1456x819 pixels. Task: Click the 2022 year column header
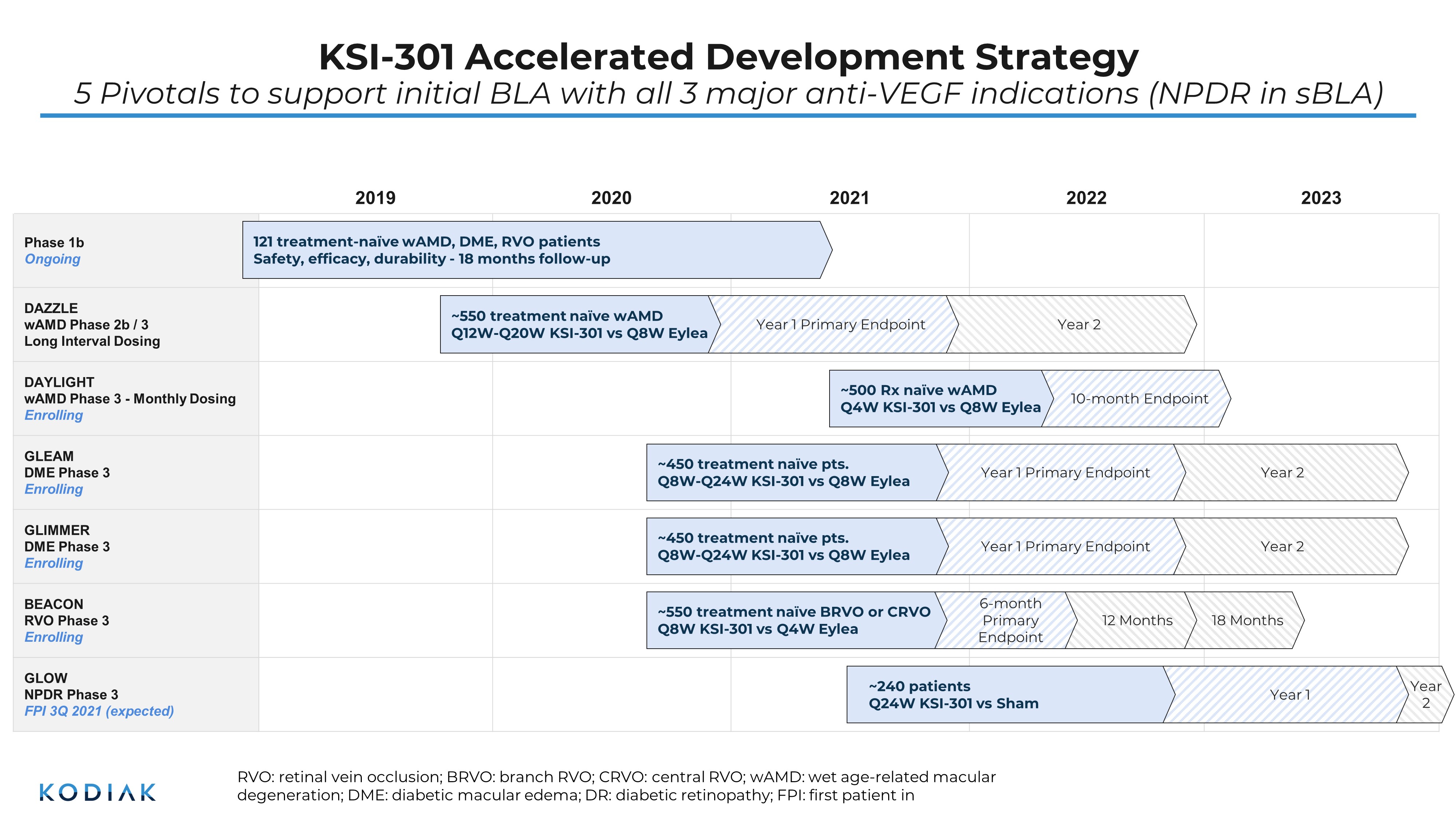pos(1086,198)
